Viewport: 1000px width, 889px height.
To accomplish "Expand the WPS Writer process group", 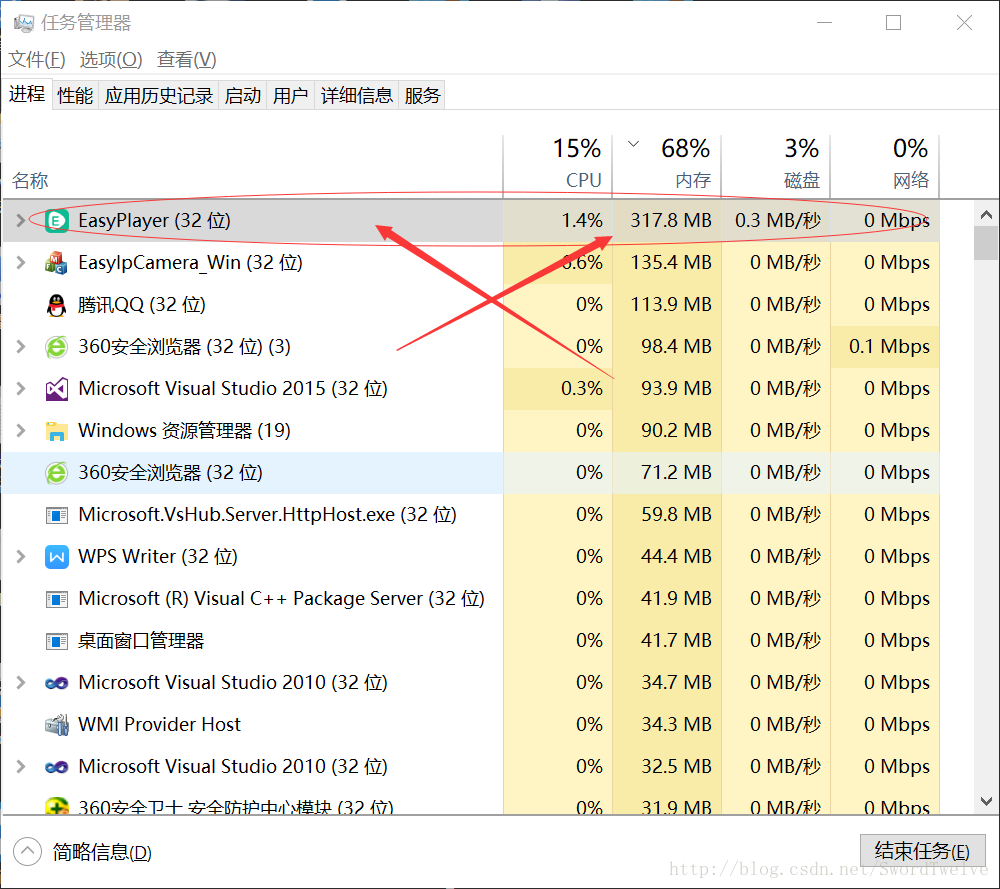I will coord(20,557).
